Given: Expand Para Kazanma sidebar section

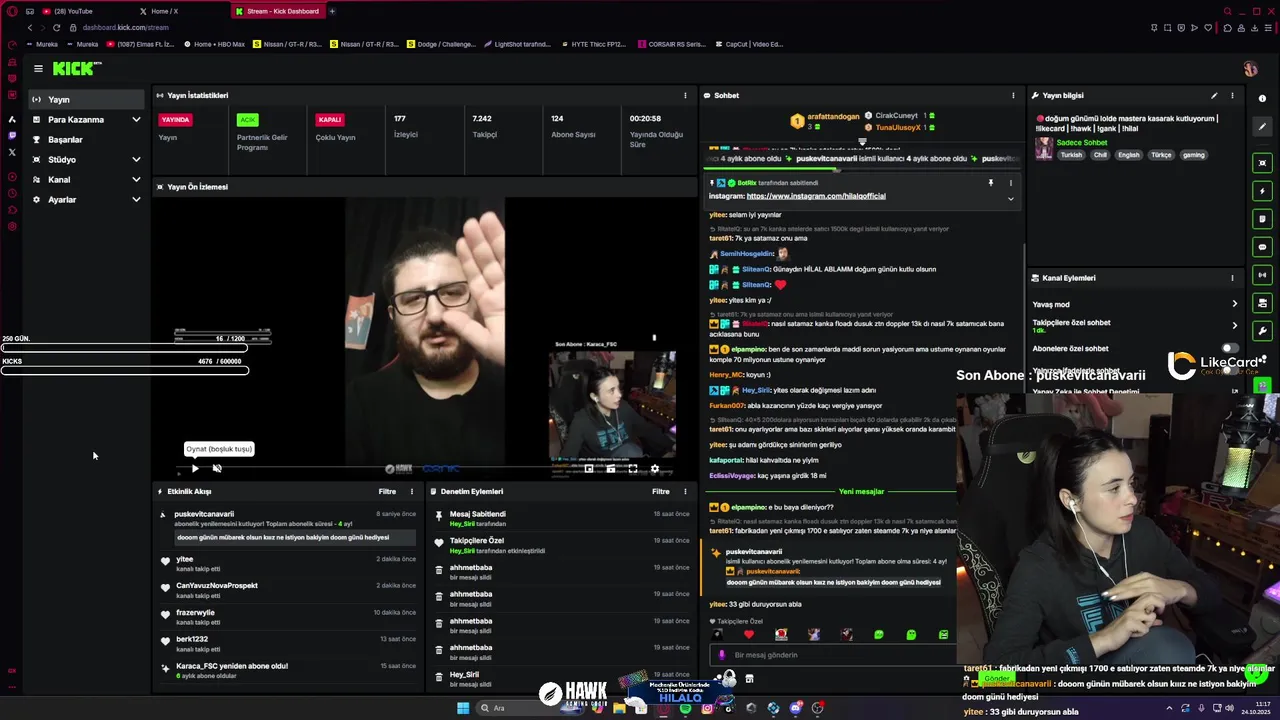Looking at the screenshot, I should pos(136,120).
